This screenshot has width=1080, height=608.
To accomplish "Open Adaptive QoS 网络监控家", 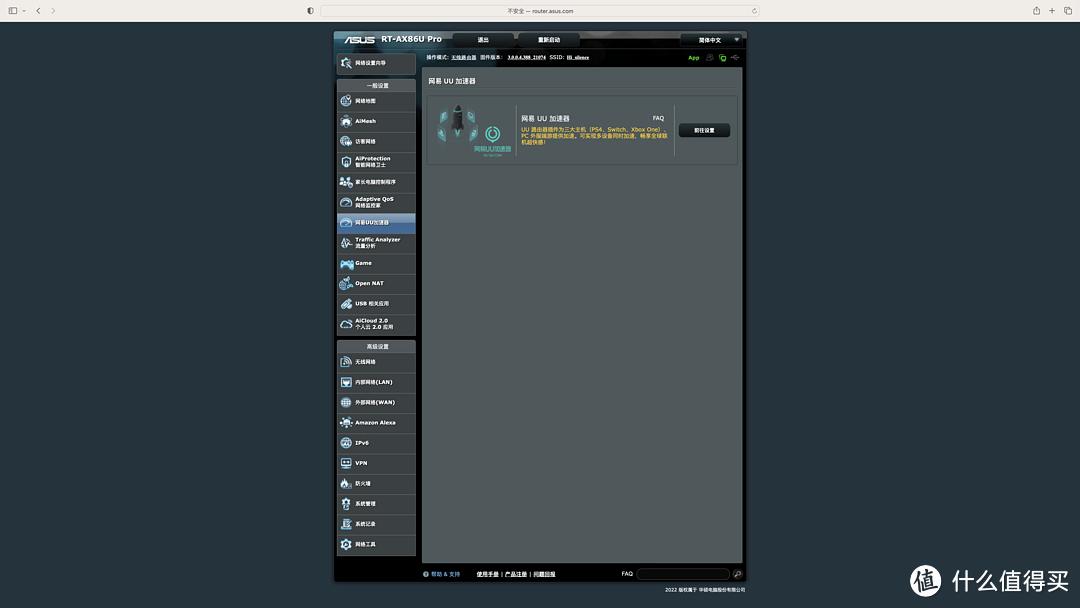I will 376,202.
